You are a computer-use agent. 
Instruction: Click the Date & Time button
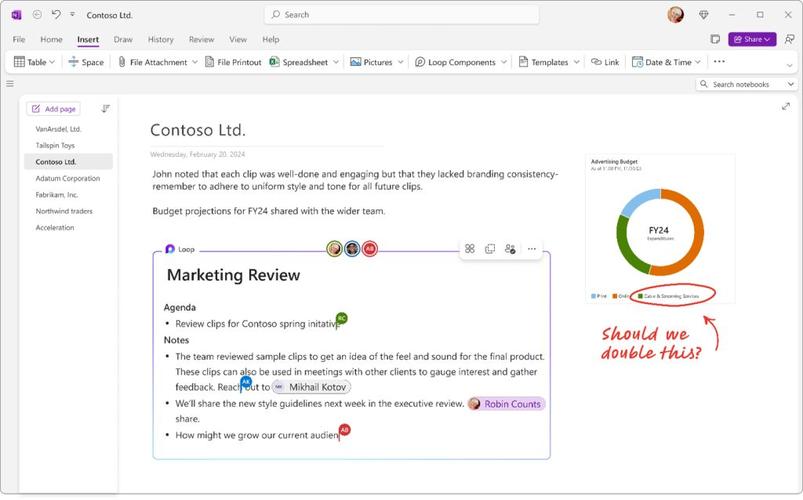tap(662, 62)
